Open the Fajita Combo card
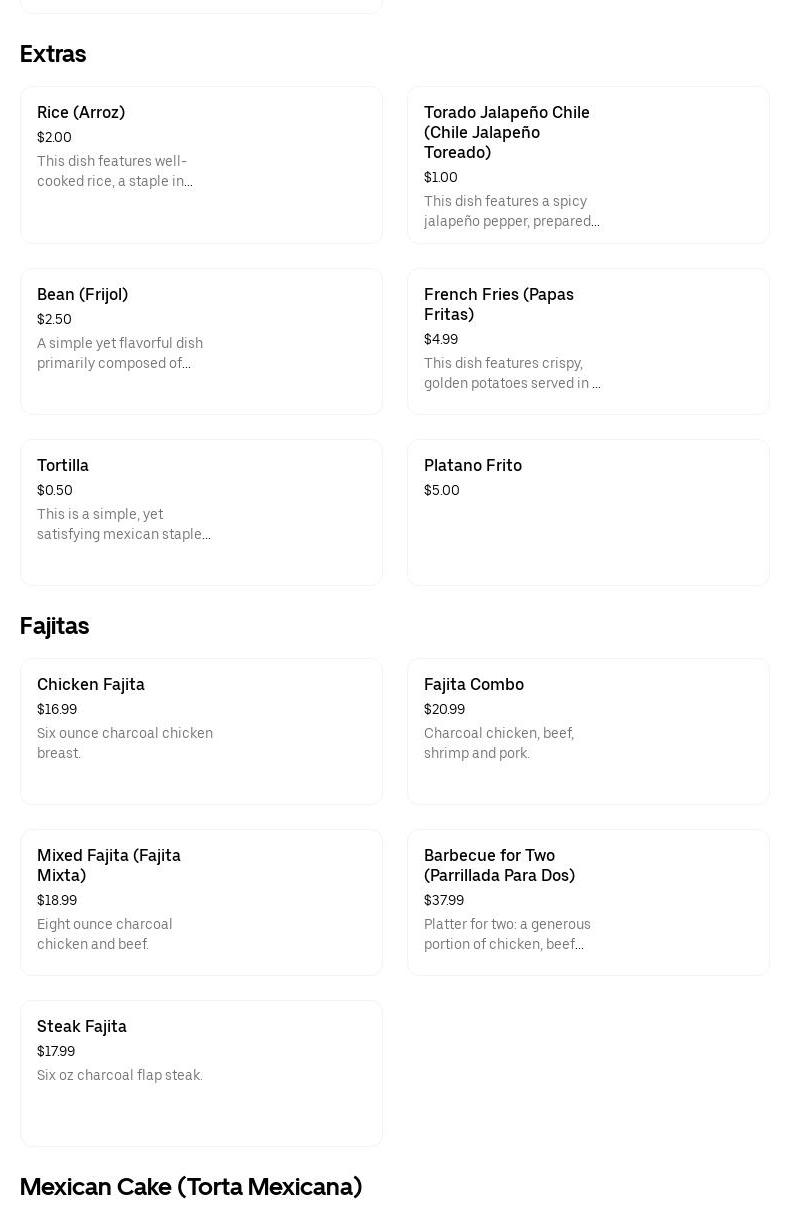Image resolution: width=804 pixels, height=1208 pixels. pos(588,731)
